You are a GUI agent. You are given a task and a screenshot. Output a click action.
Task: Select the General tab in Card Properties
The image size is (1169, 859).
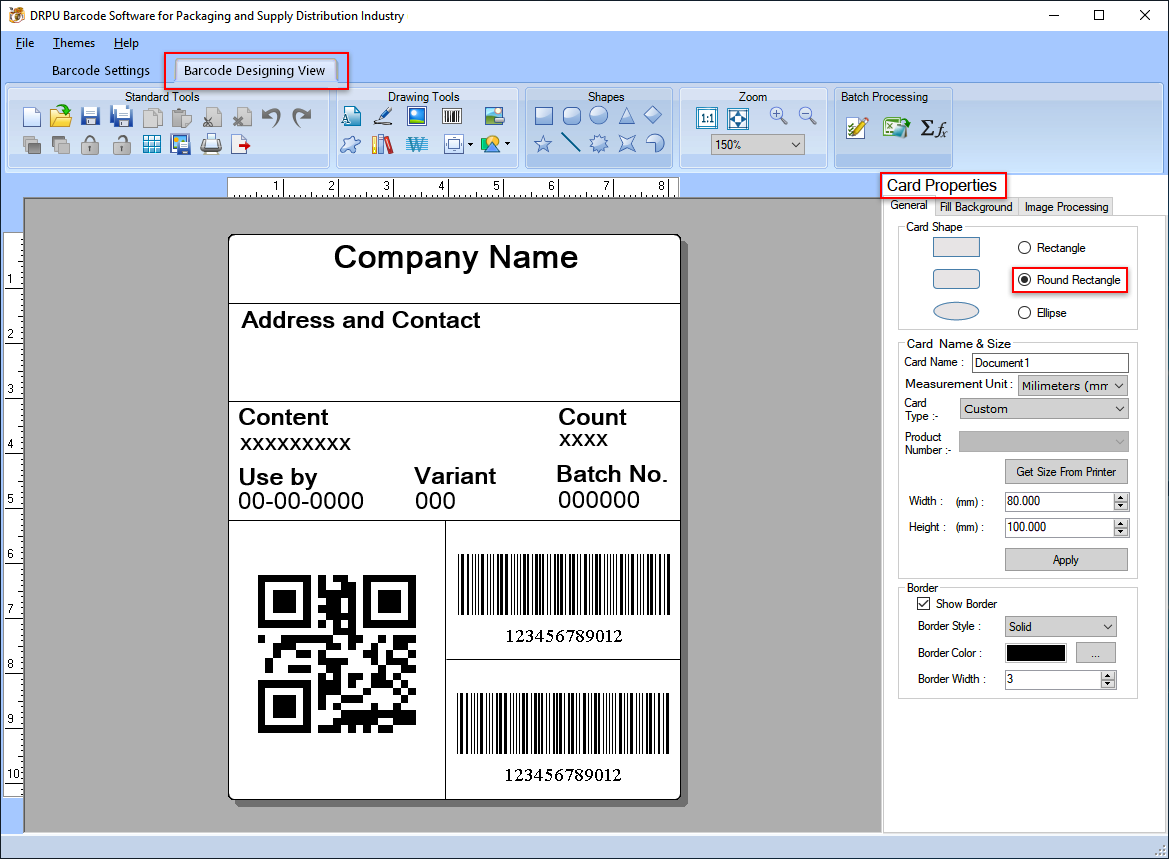pos(909,205)
